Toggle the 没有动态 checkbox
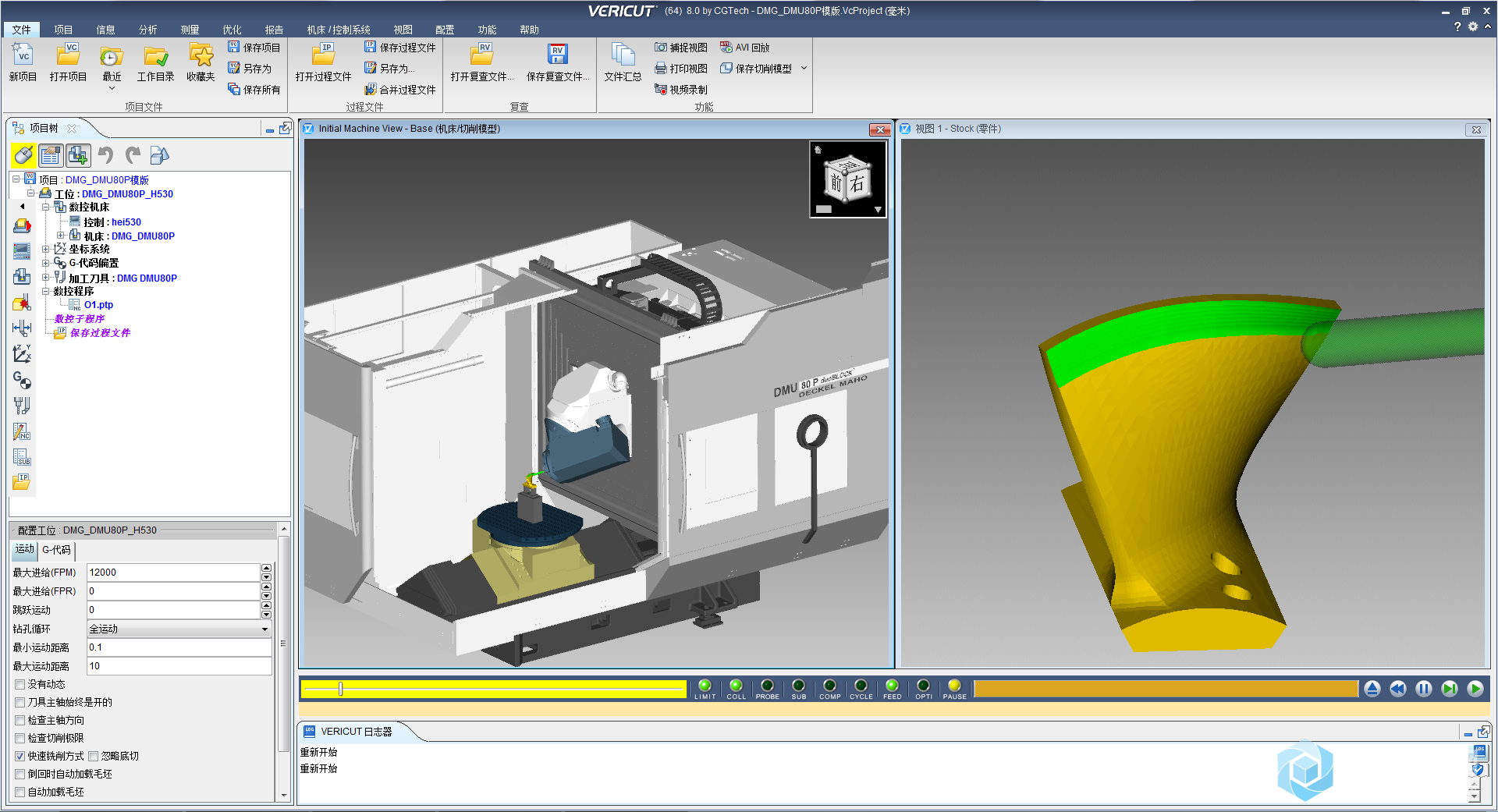The width and height of the screenshot is (1498, 812). click(x=20, y=684)
